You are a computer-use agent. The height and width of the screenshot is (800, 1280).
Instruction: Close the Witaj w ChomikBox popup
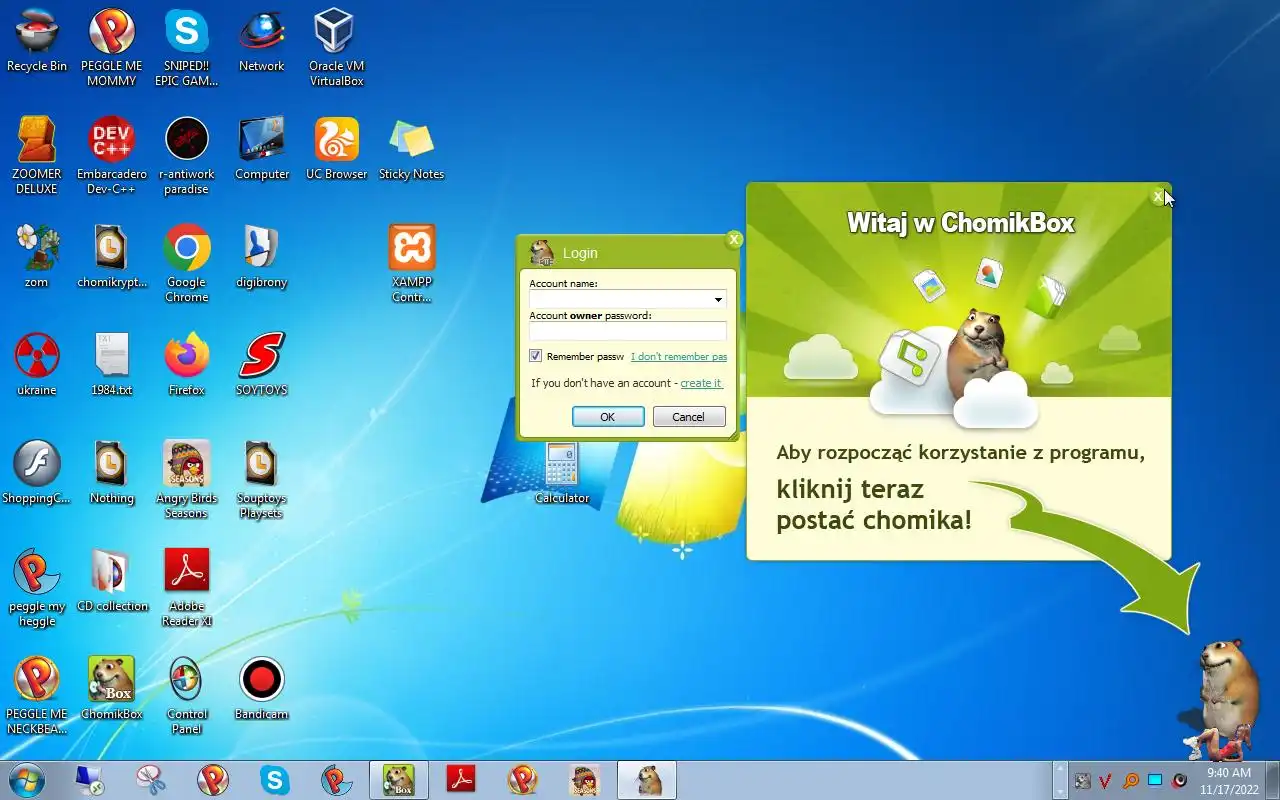(x=1159, y=196)
